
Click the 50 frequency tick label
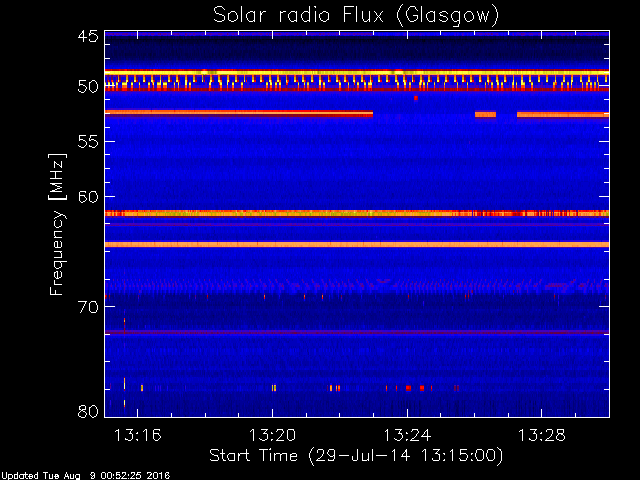pos(88,87)
